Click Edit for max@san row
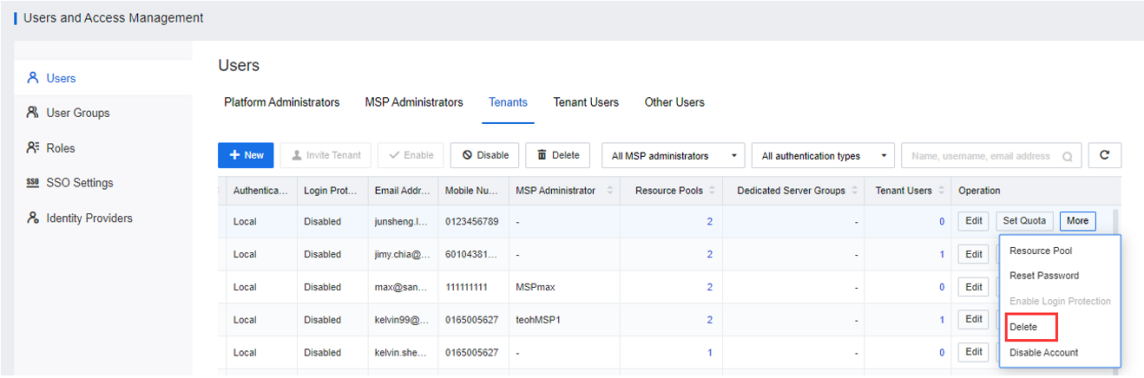 pos(973,287)
